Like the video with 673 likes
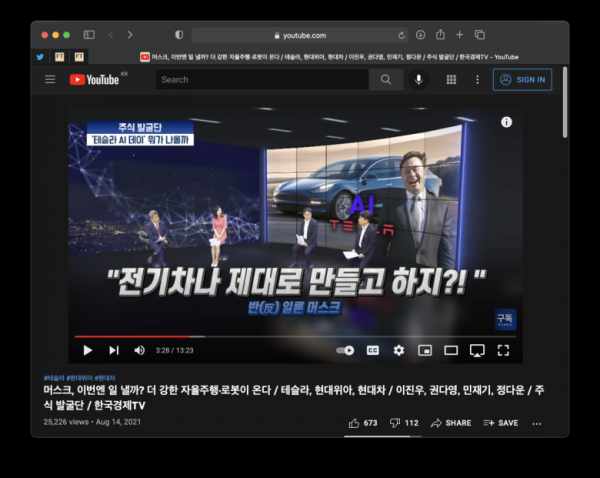 363,423
